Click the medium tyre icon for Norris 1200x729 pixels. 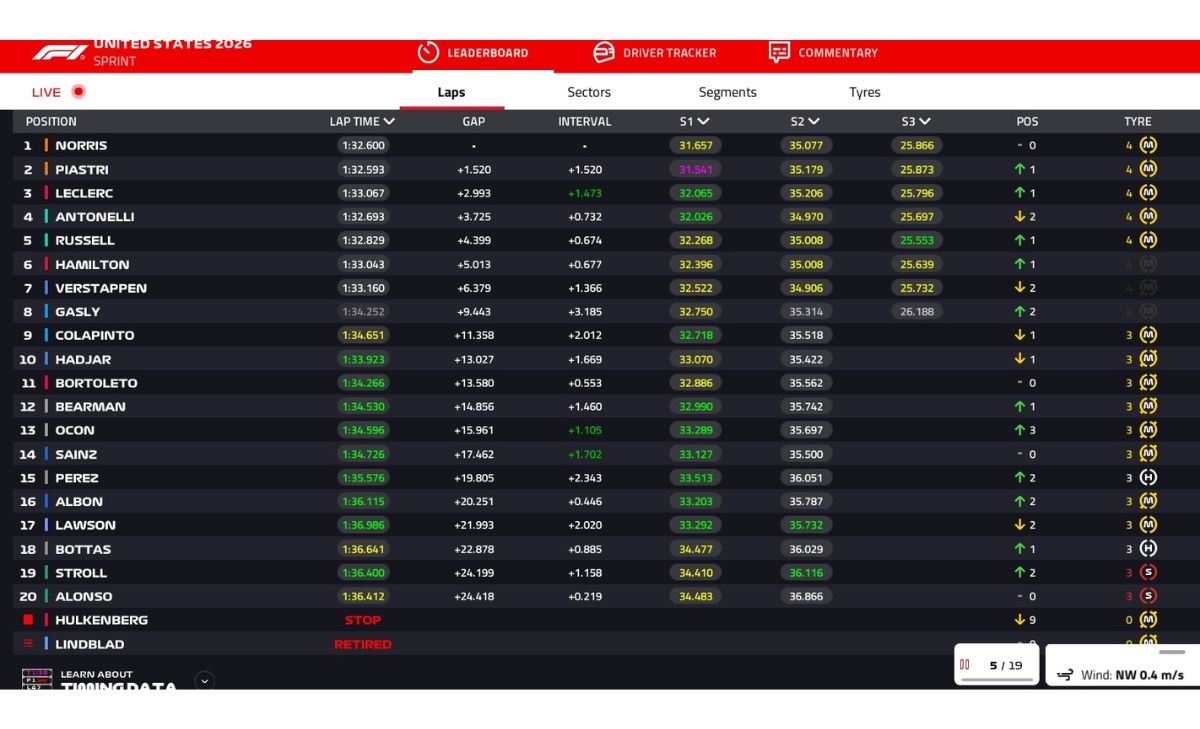point(1148,145)
